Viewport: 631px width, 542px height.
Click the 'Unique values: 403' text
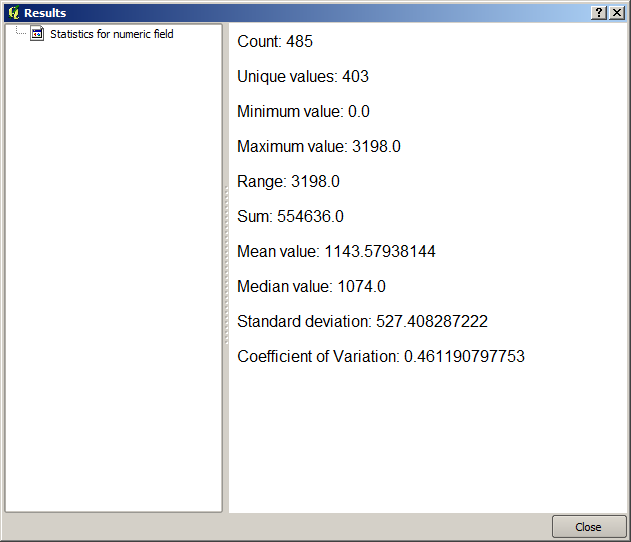click(x=303, y=77)
